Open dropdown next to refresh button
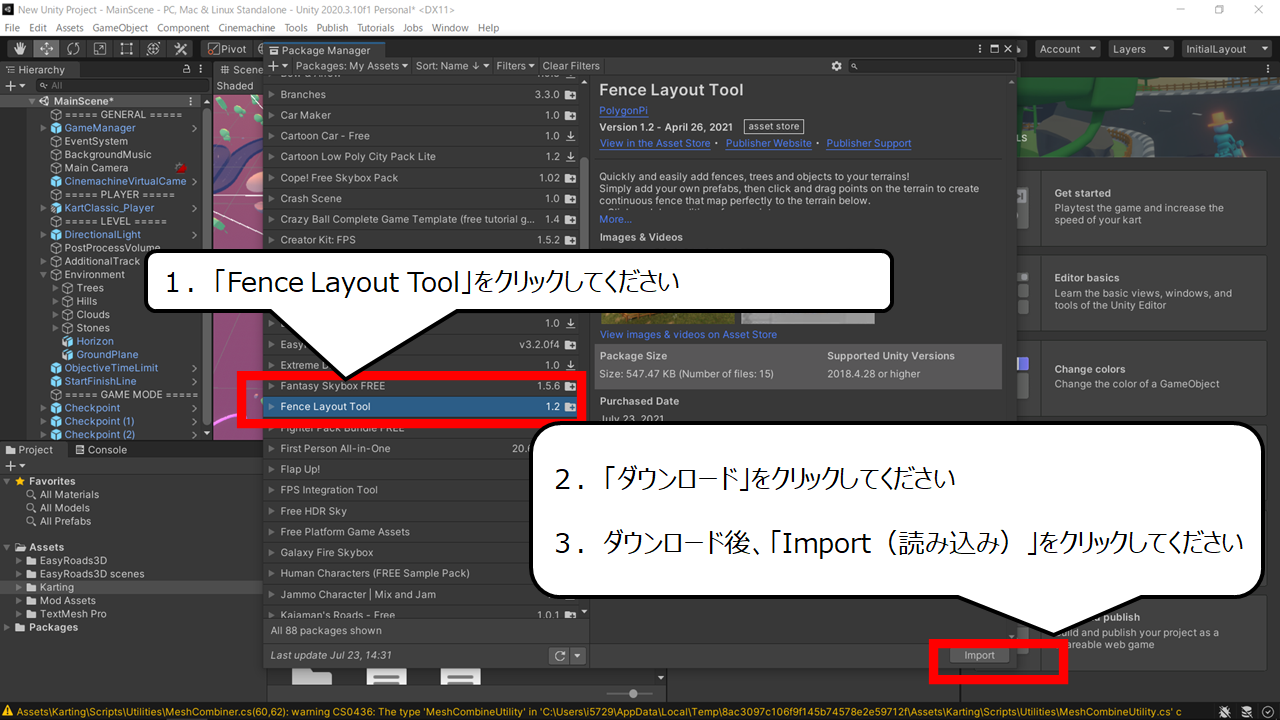 pos(577,656)
